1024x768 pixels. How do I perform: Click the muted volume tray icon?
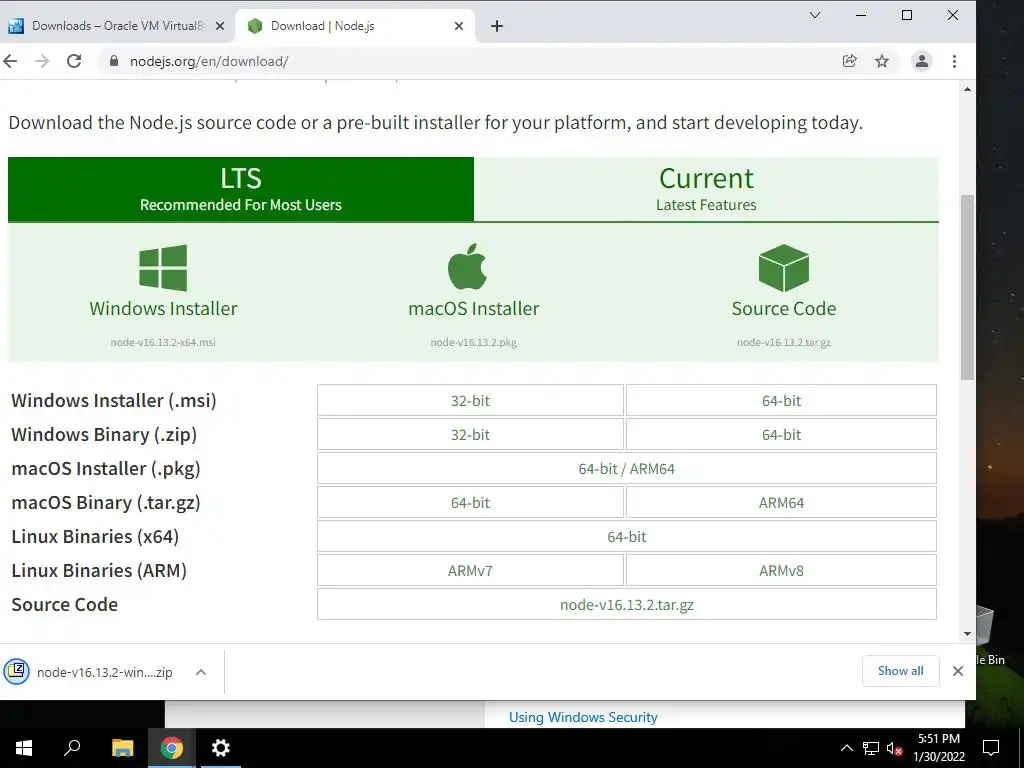click(x=894, y=748)
